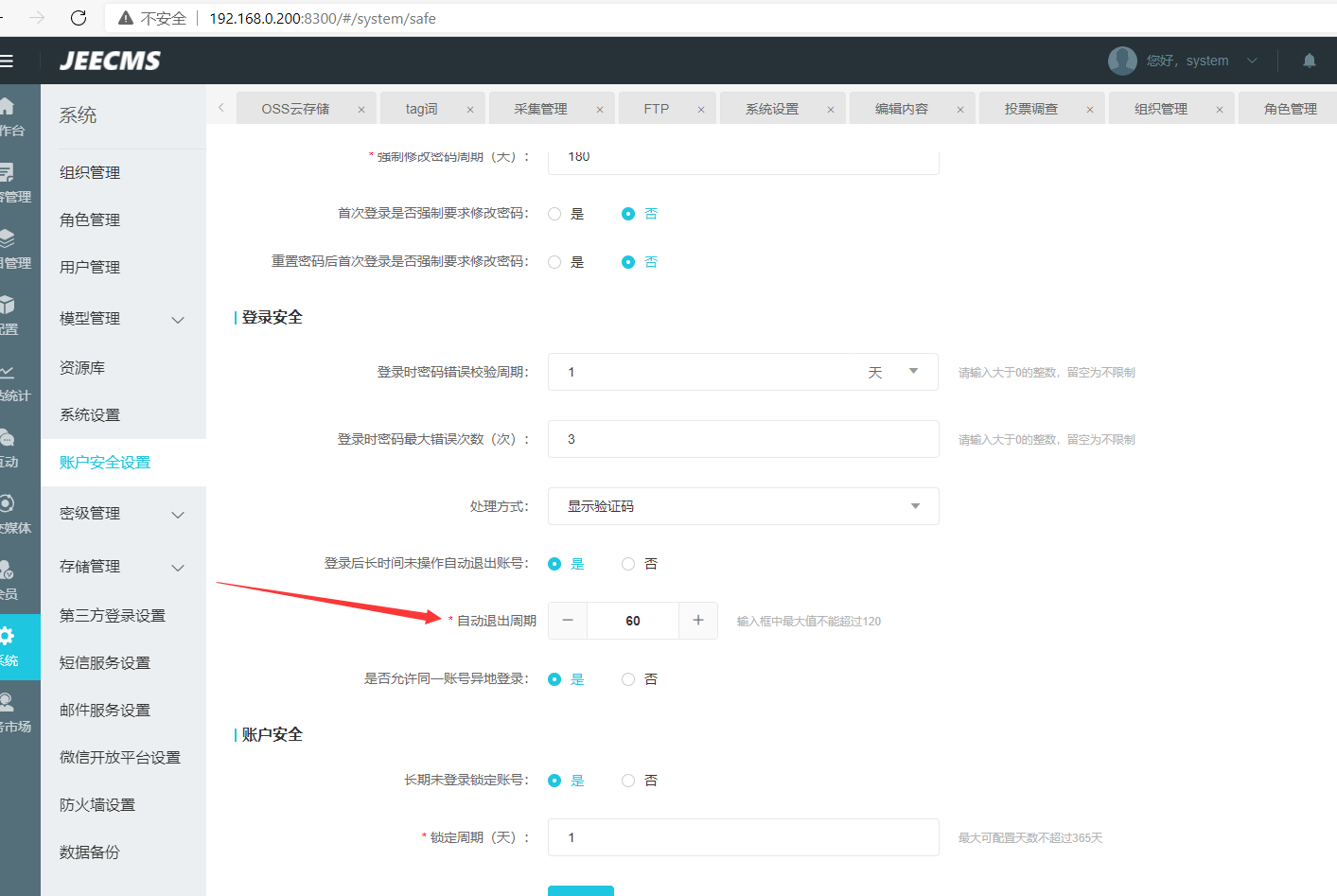Viewport: 1337px width, 896px height.
Task: Decrease 自动退出周期 with the minus button
Action: tap(568, 621)
